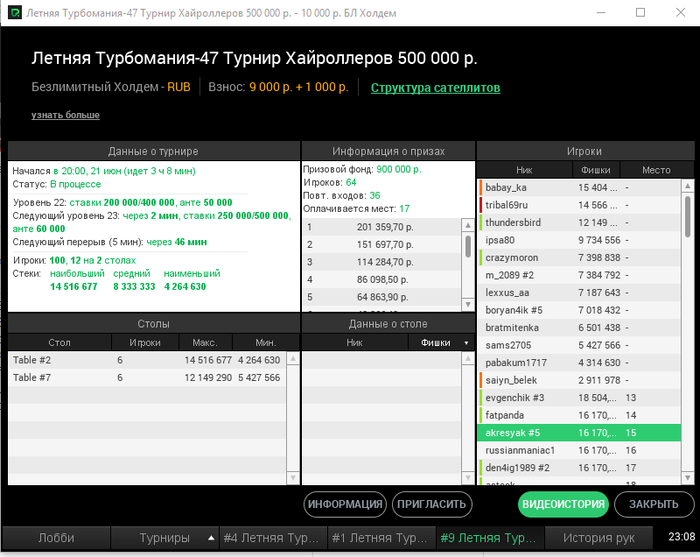The height and width of the screenshot is (557, 700).
Task: Select player thundersbird
Action: pyautogui.click(x=579, y=222)
